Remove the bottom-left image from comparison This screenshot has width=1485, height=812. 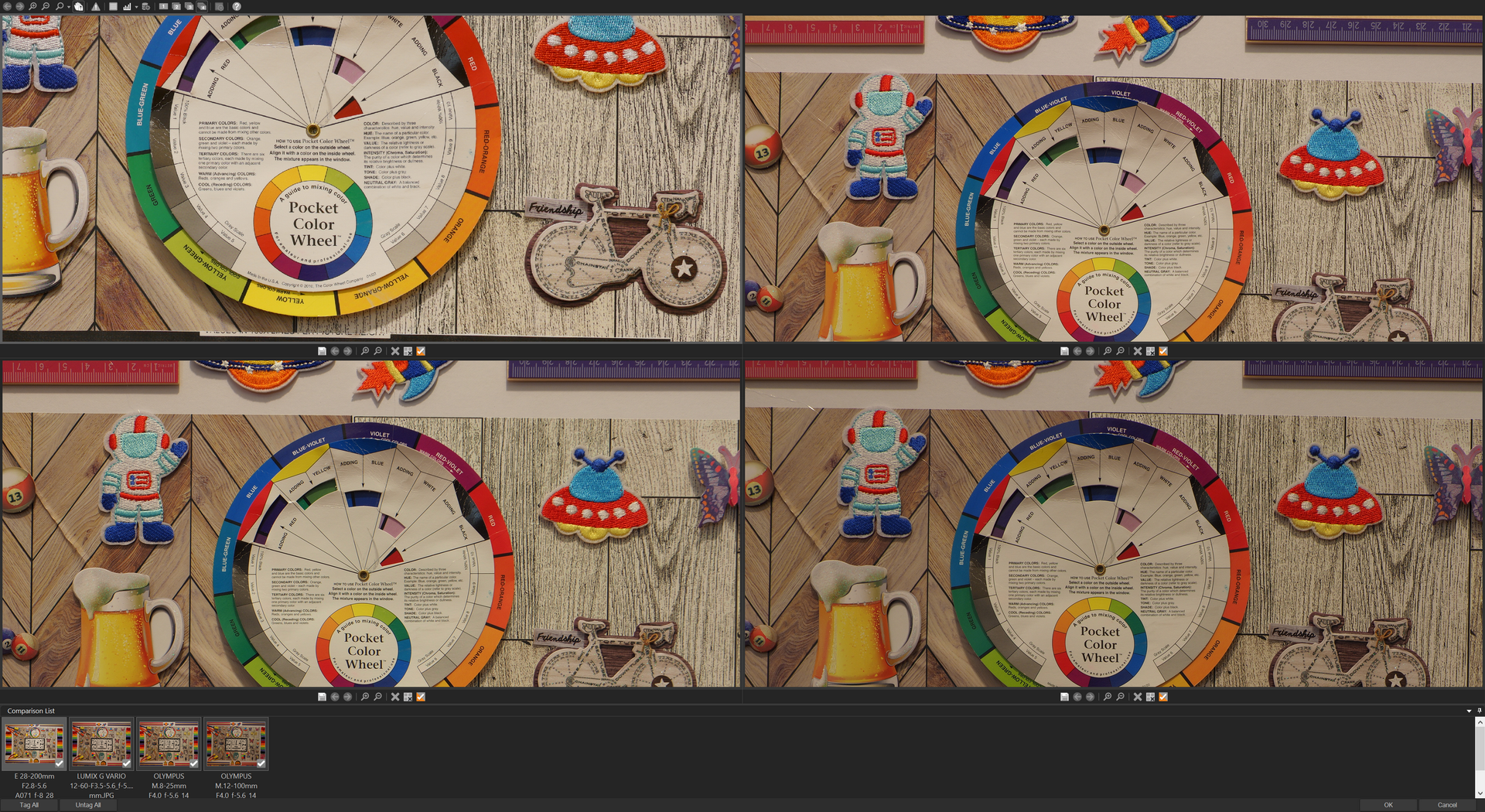[x=395, y=696]
